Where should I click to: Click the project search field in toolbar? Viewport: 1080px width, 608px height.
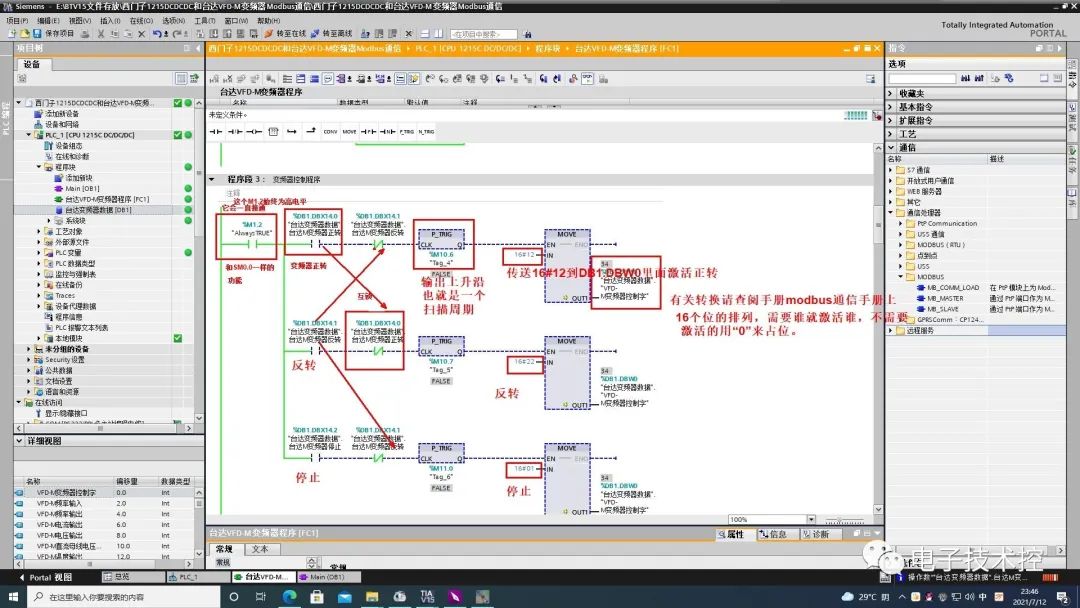pyautogui.click(x=483, y=34)
